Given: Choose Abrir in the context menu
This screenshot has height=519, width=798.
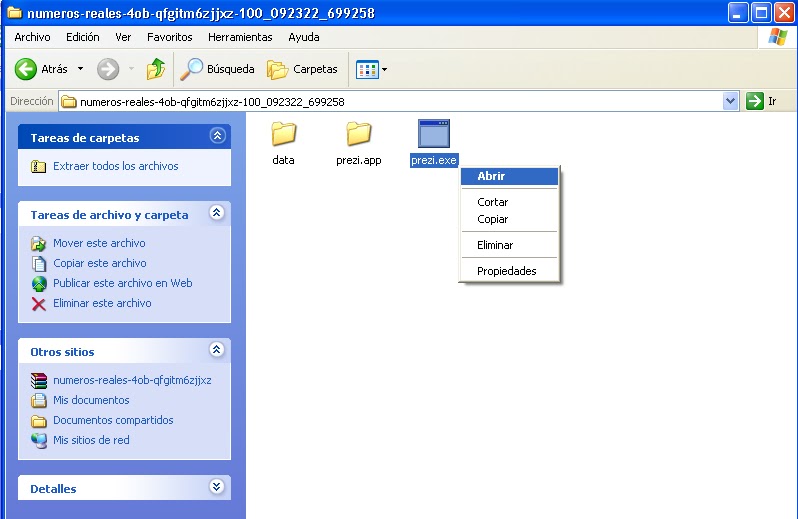Looking at the screenshot, I should click(509, 176).
